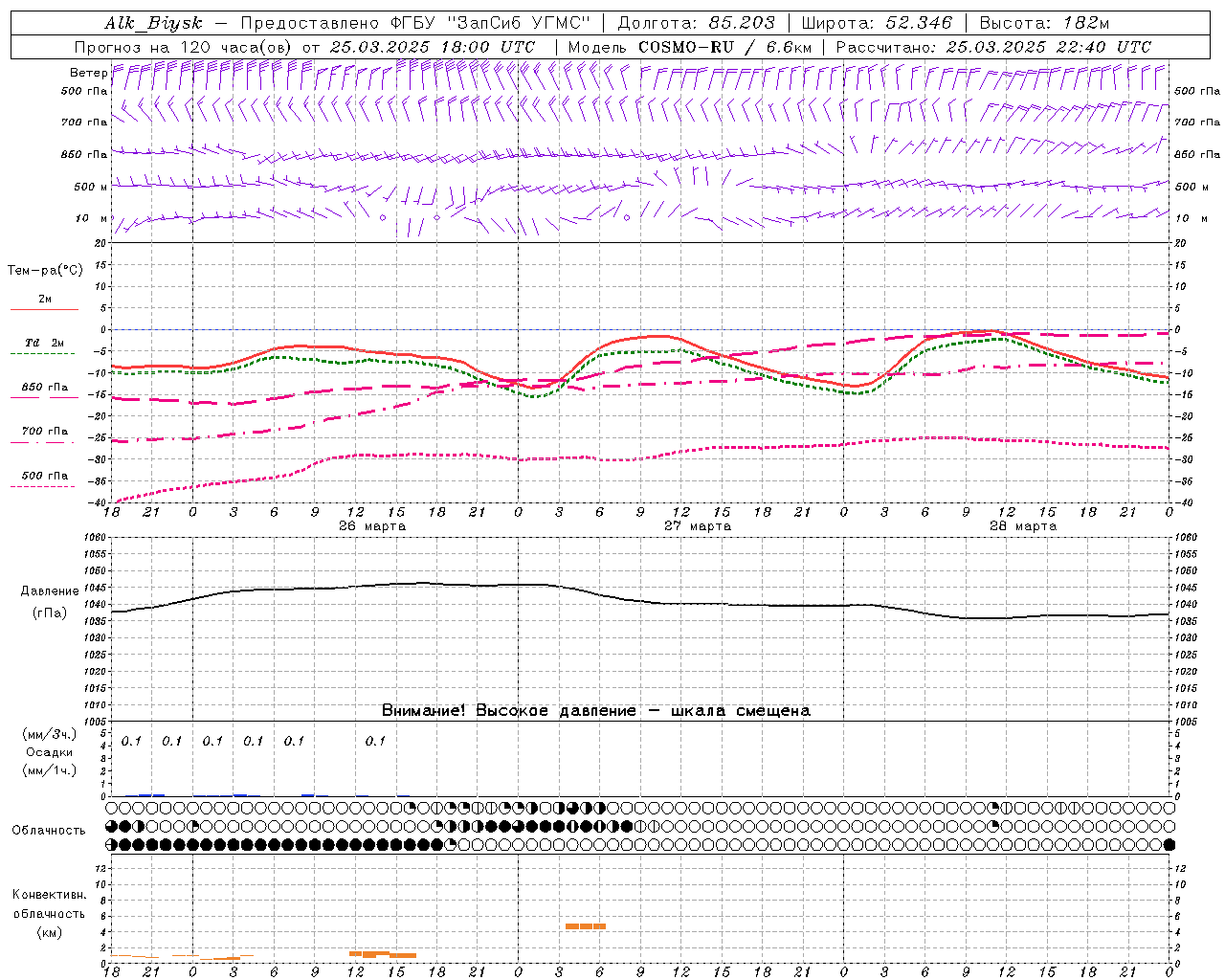Viewport: 1225px width, 980px height.
Task: Select the (мм/3ч.) precipitation unit label
Action: (50, 735)
